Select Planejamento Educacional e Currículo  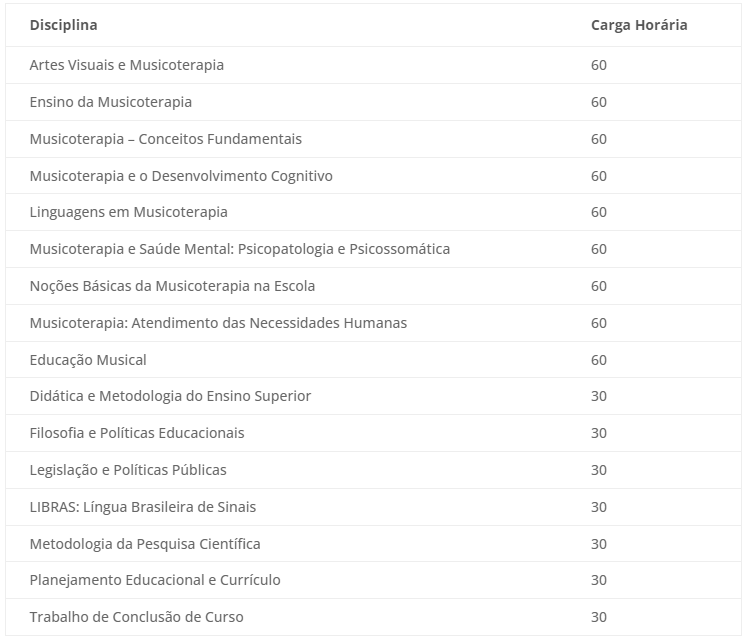155,580
